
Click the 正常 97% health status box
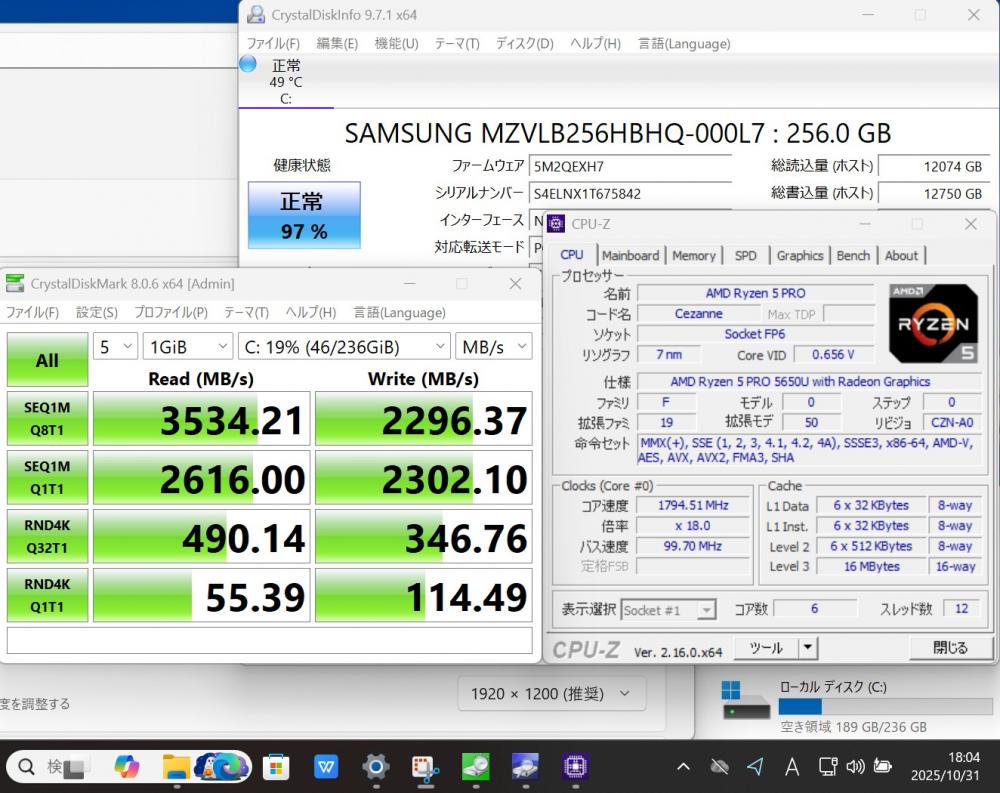[303, 215]
